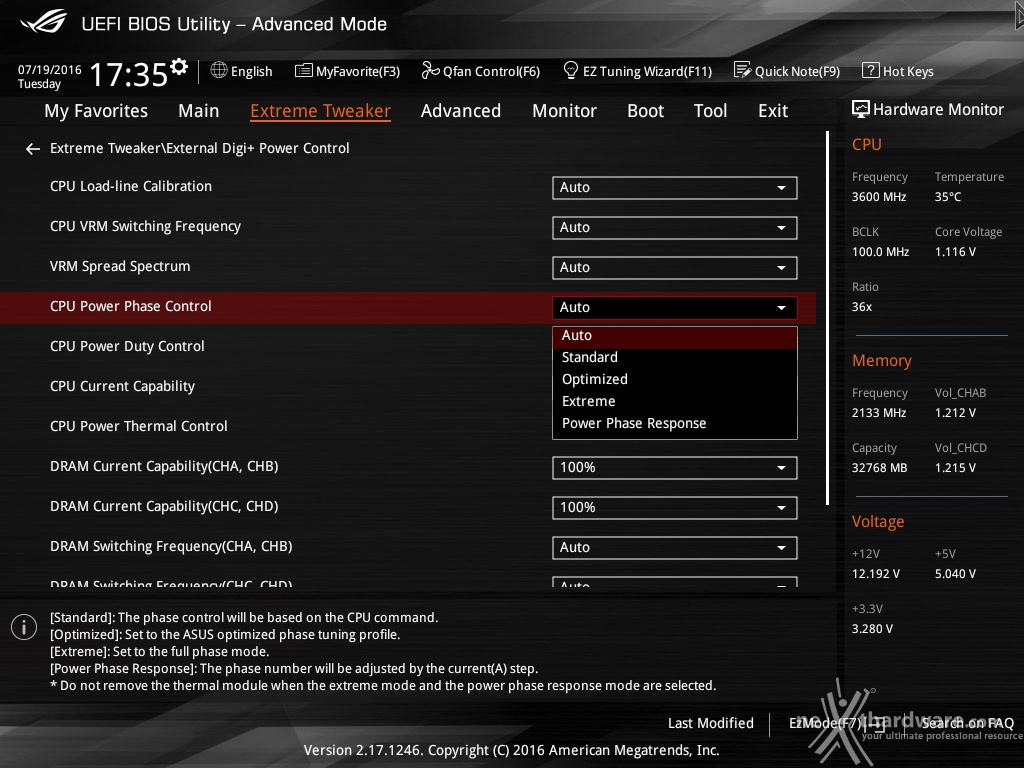The height and width of the screenshot is (768, 1024).
Task: Open CPU Load-line Calibration dropdown
Action: coord(675,187)
